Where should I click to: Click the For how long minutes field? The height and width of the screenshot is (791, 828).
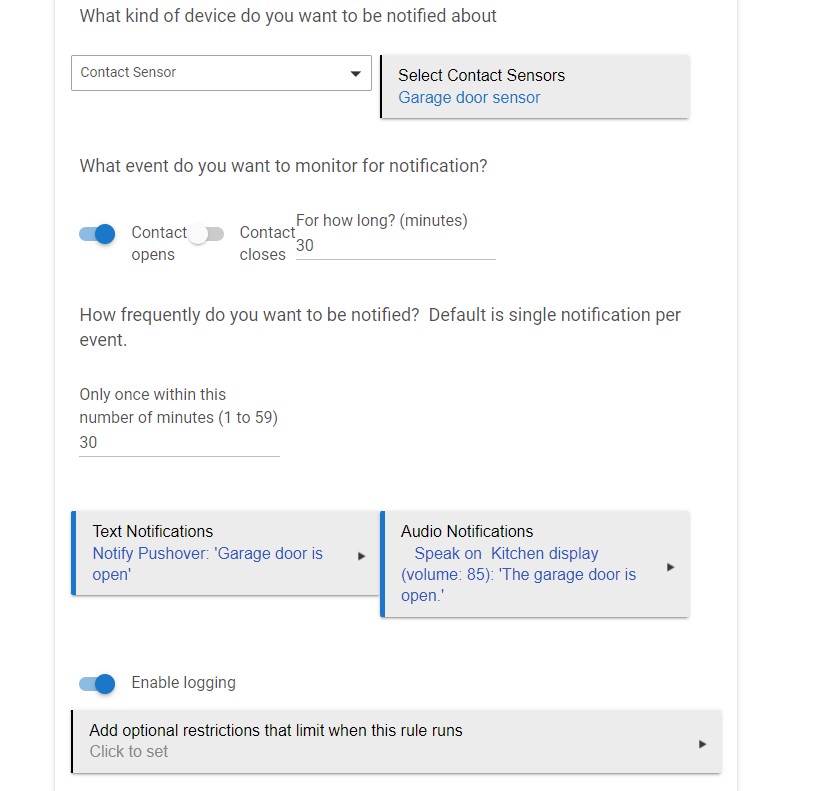(x=396, y=246)
